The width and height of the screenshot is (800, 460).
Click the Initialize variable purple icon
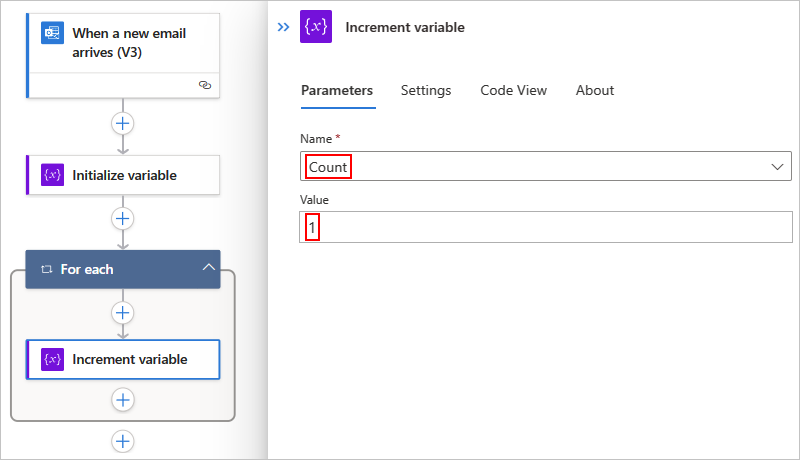[x=52, y=175]
